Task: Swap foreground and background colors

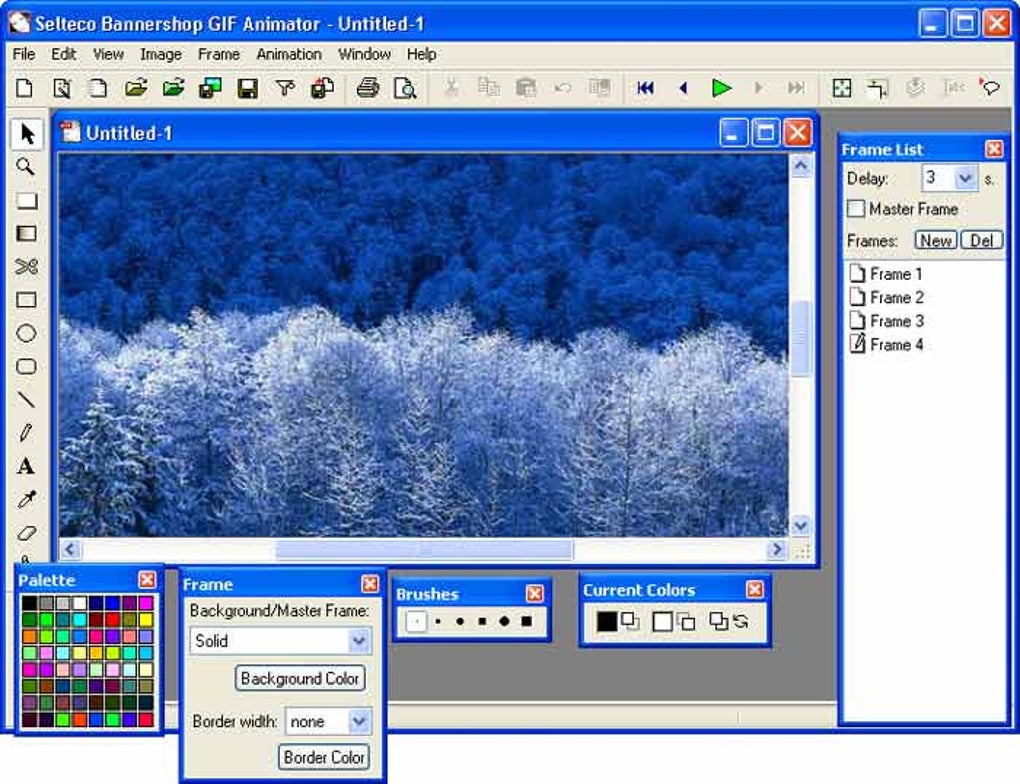Action: point(741,621)
